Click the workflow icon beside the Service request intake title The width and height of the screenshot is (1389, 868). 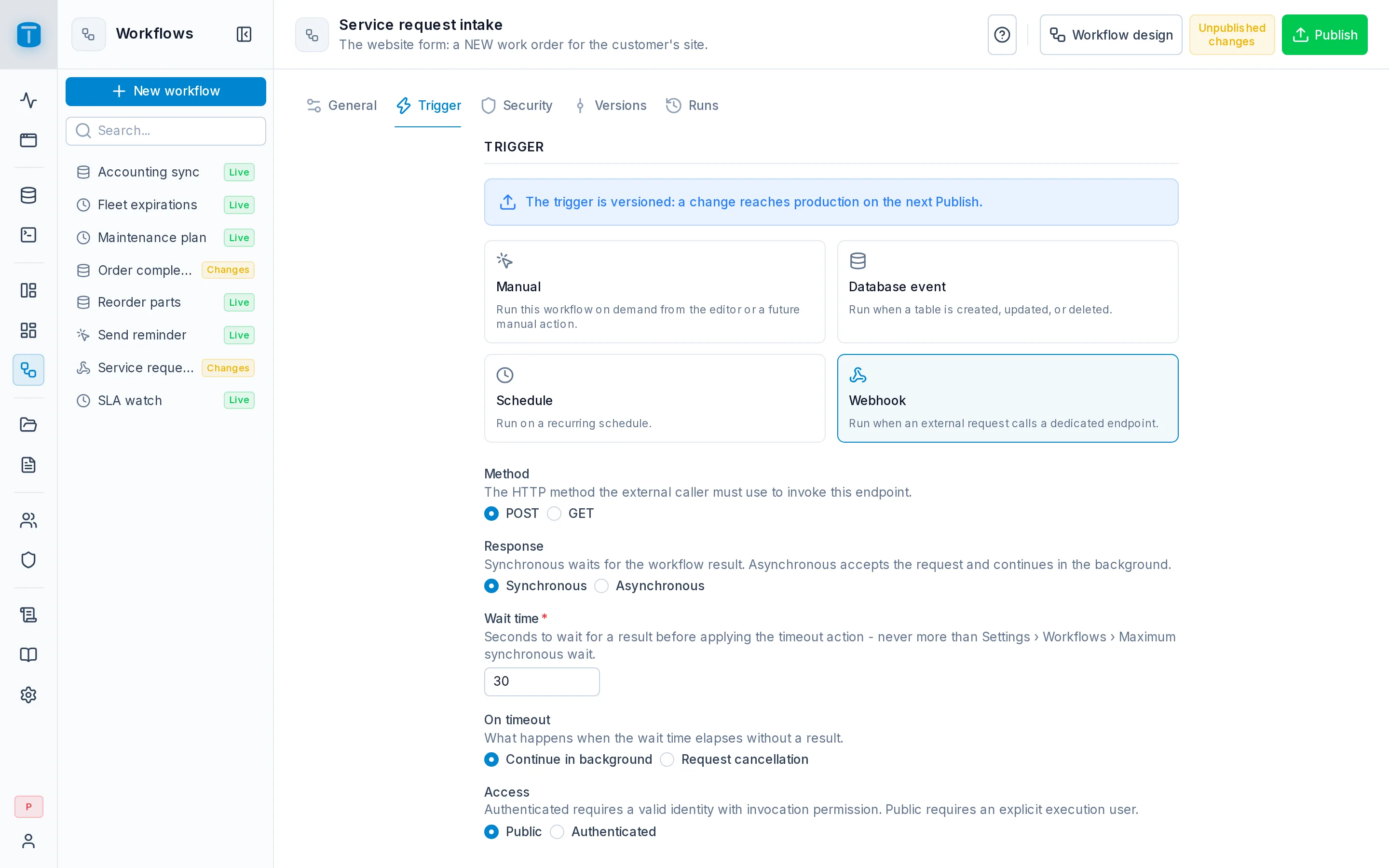pyautogui.click(x=312, y=35)
